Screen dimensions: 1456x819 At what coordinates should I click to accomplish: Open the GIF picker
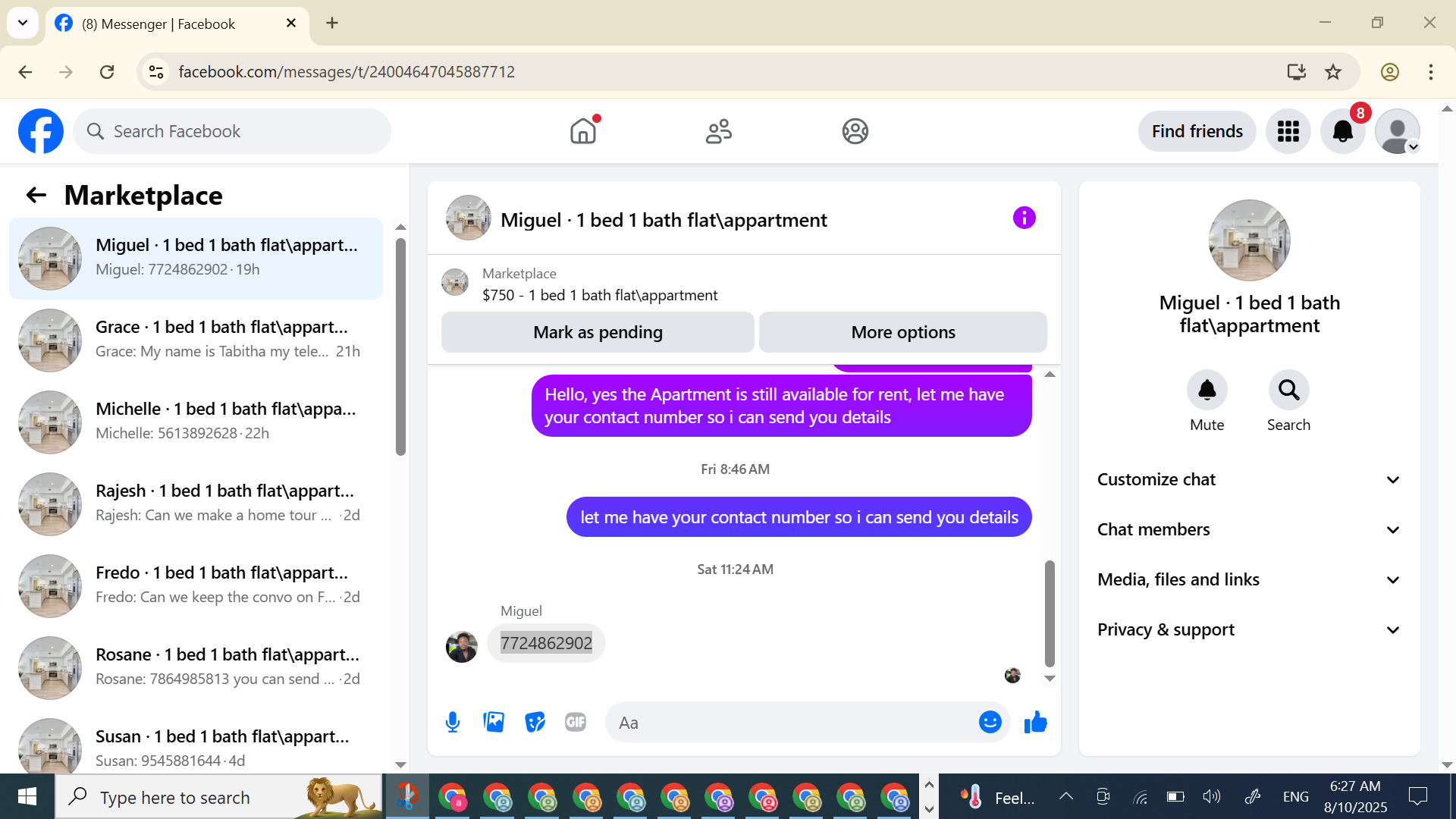tap(576, 722)
